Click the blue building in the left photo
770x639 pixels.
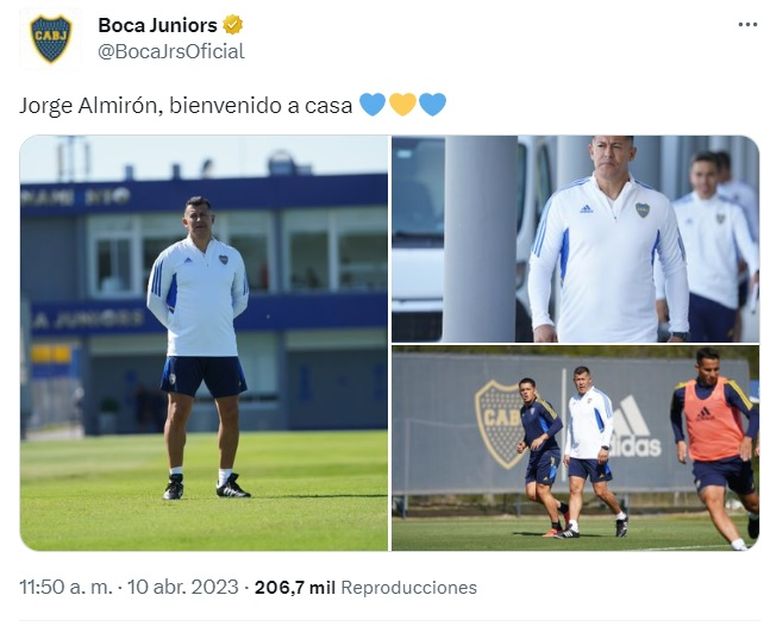tap(204, 300)
